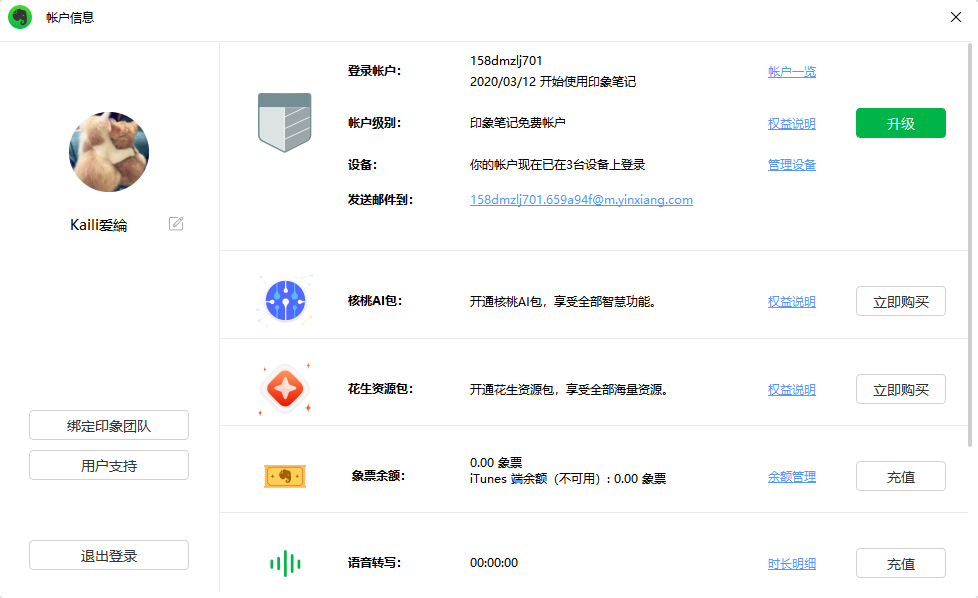Click the 印象笔记免费帐户 text
This screenshot has height=598, width=978.
pyautogui.click(x=517, y=123)
